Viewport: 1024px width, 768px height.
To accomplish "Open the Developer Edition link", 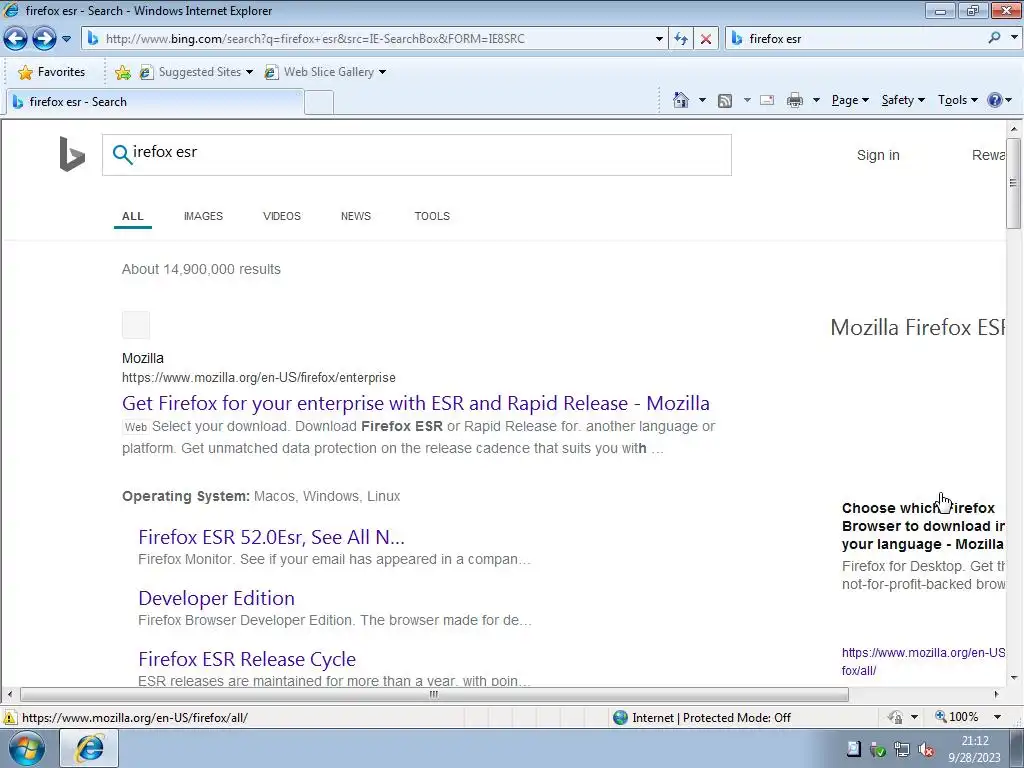I will click(216, 598).
